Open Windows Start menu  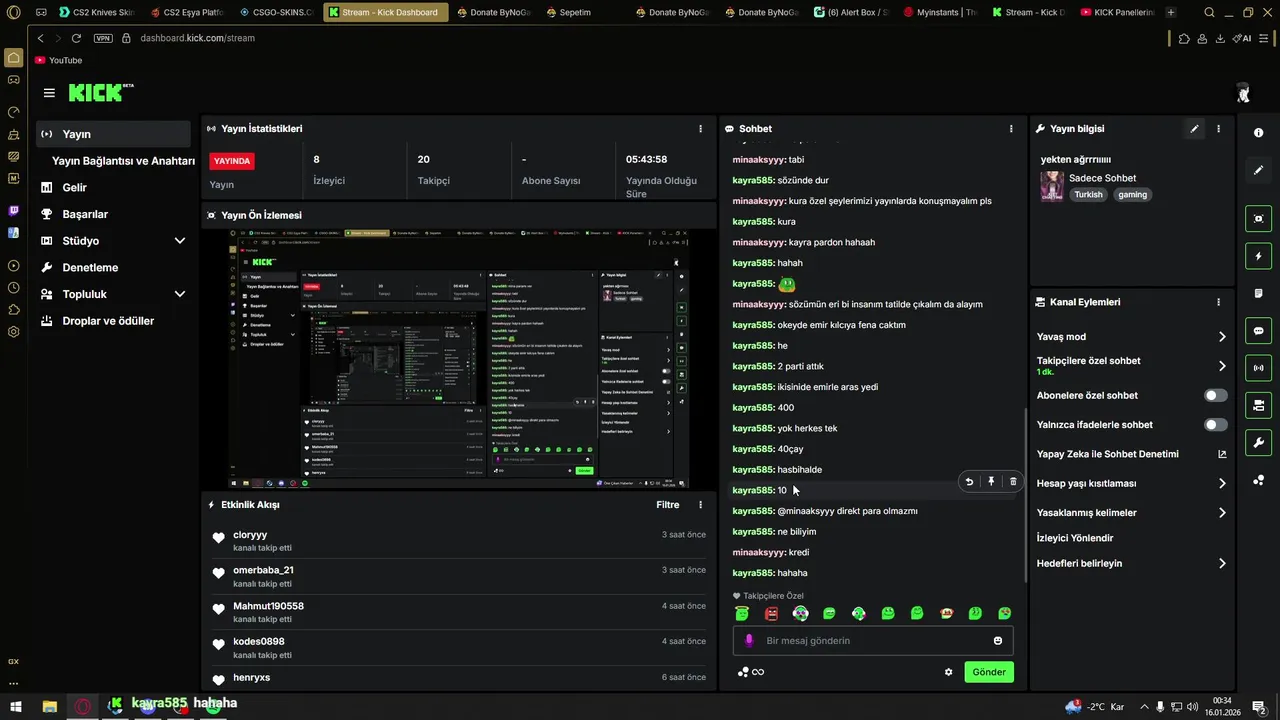pos(15,706)
